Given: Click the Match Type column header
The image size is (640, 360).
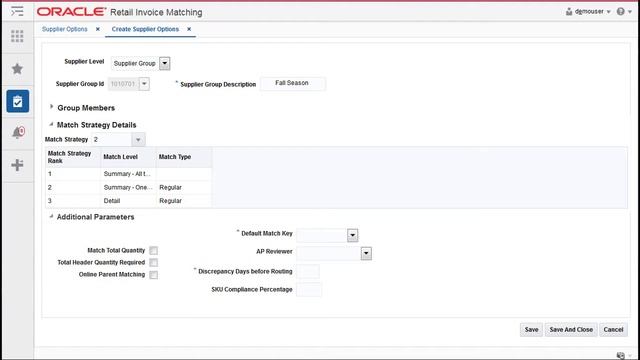Looking at the screenshot, I should click(184, 157).
